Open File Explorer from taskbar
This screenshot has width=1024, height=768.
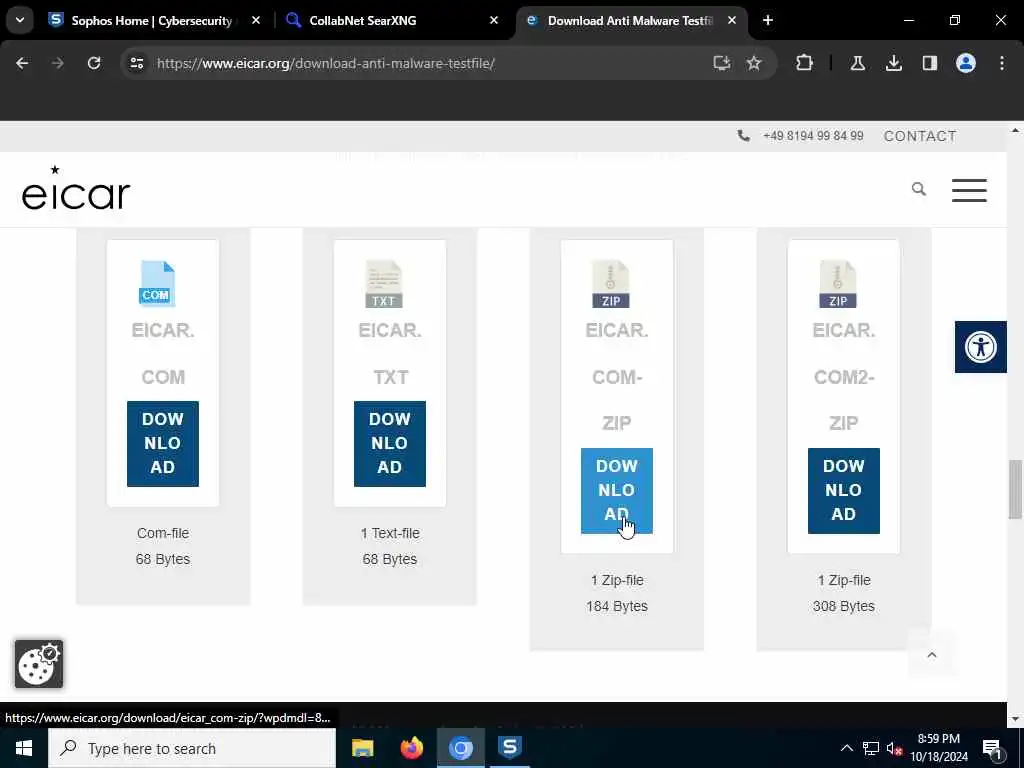[x=362, y=748]
